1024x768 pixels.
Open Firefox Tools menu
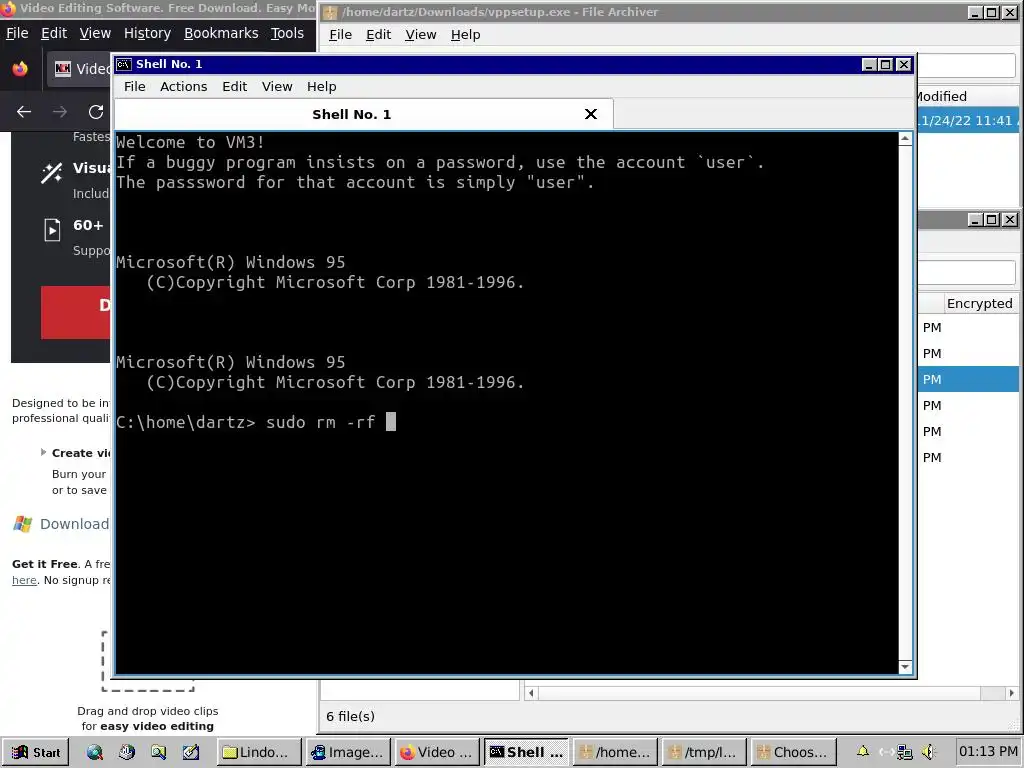287,33
